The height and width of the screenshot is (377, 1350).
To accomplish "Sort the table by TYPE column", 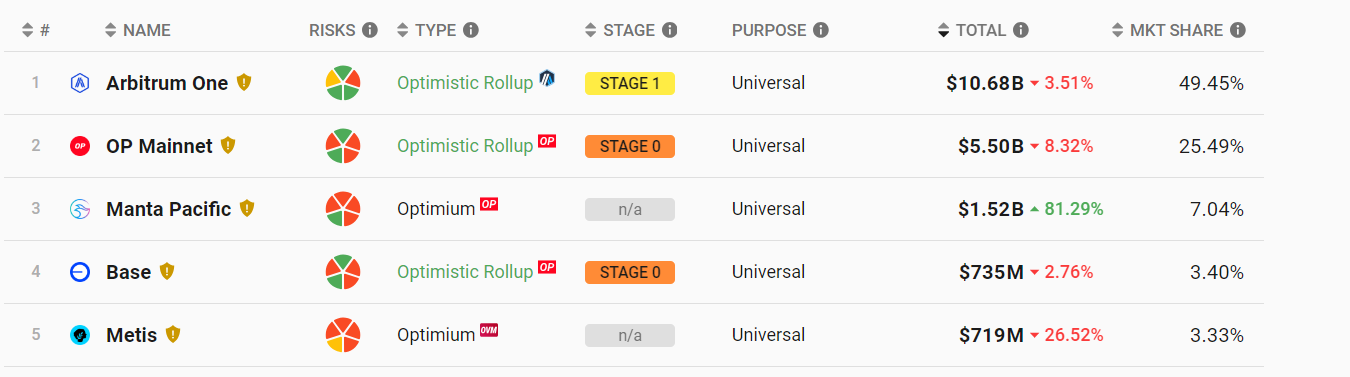I will (x=427, y=30).
